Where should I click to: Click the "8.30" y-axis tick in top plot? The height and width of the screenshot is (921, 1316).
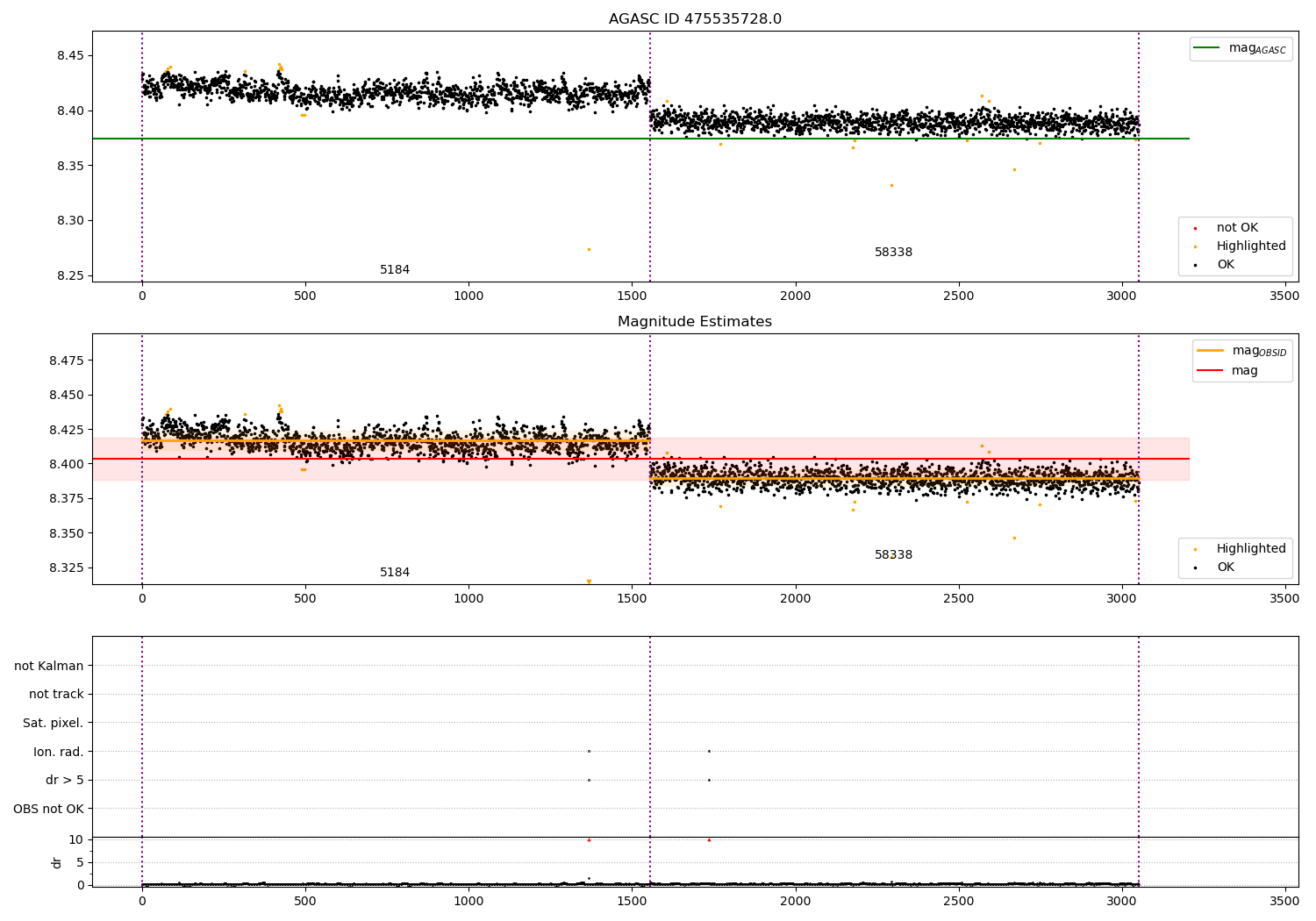pyautogui.click(x=70, y=221)
